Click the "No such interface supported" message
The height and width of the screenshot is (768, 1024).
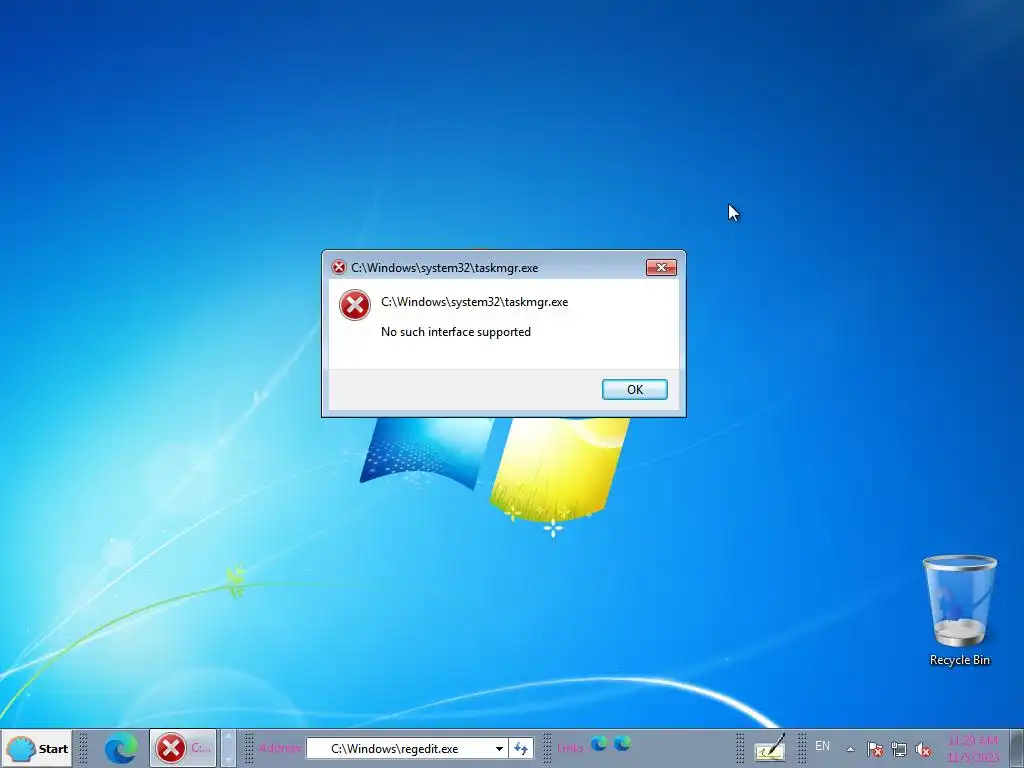click(456, 332)
